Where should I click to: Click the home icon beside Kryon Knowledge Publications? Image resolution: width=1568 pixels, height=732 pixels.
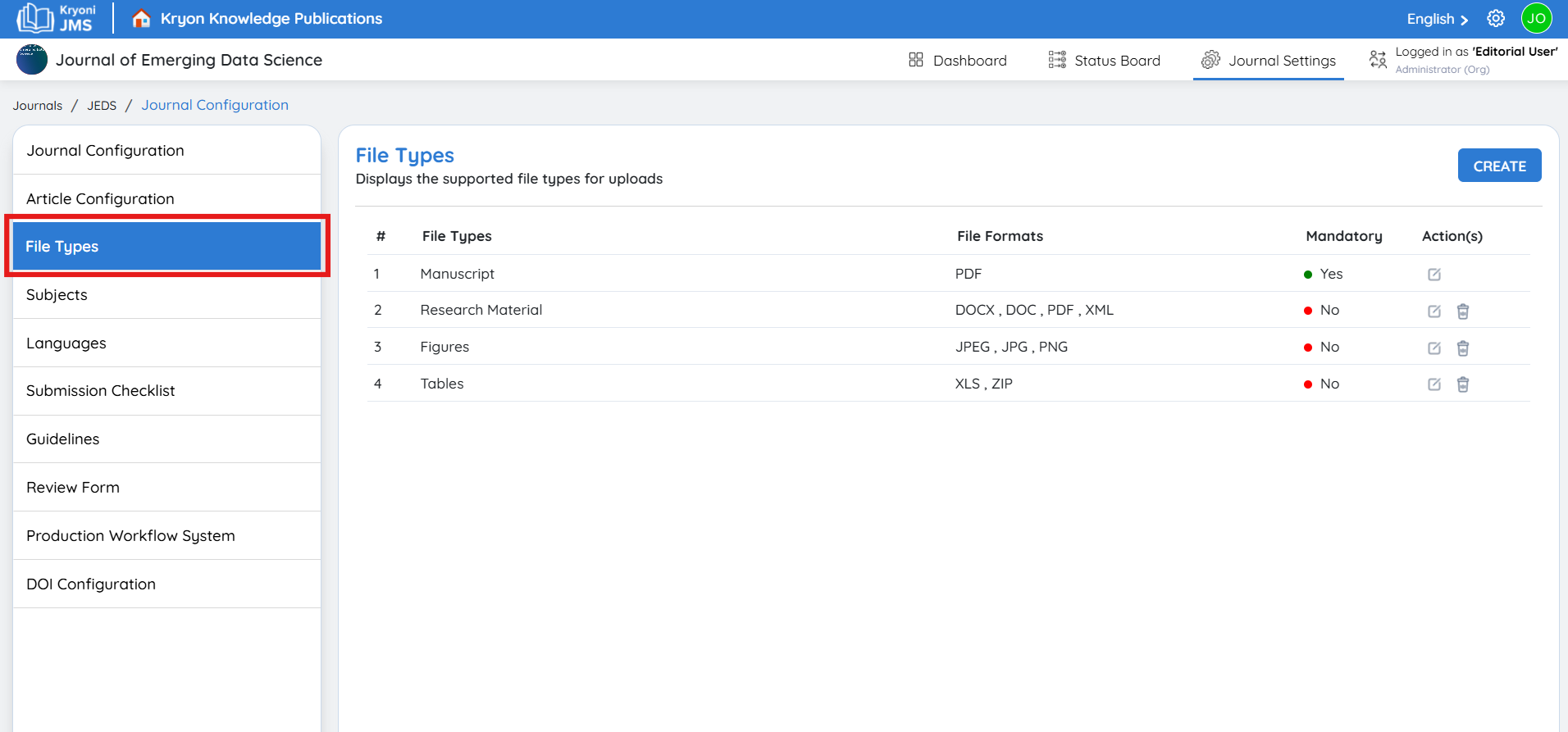(141, 19)
